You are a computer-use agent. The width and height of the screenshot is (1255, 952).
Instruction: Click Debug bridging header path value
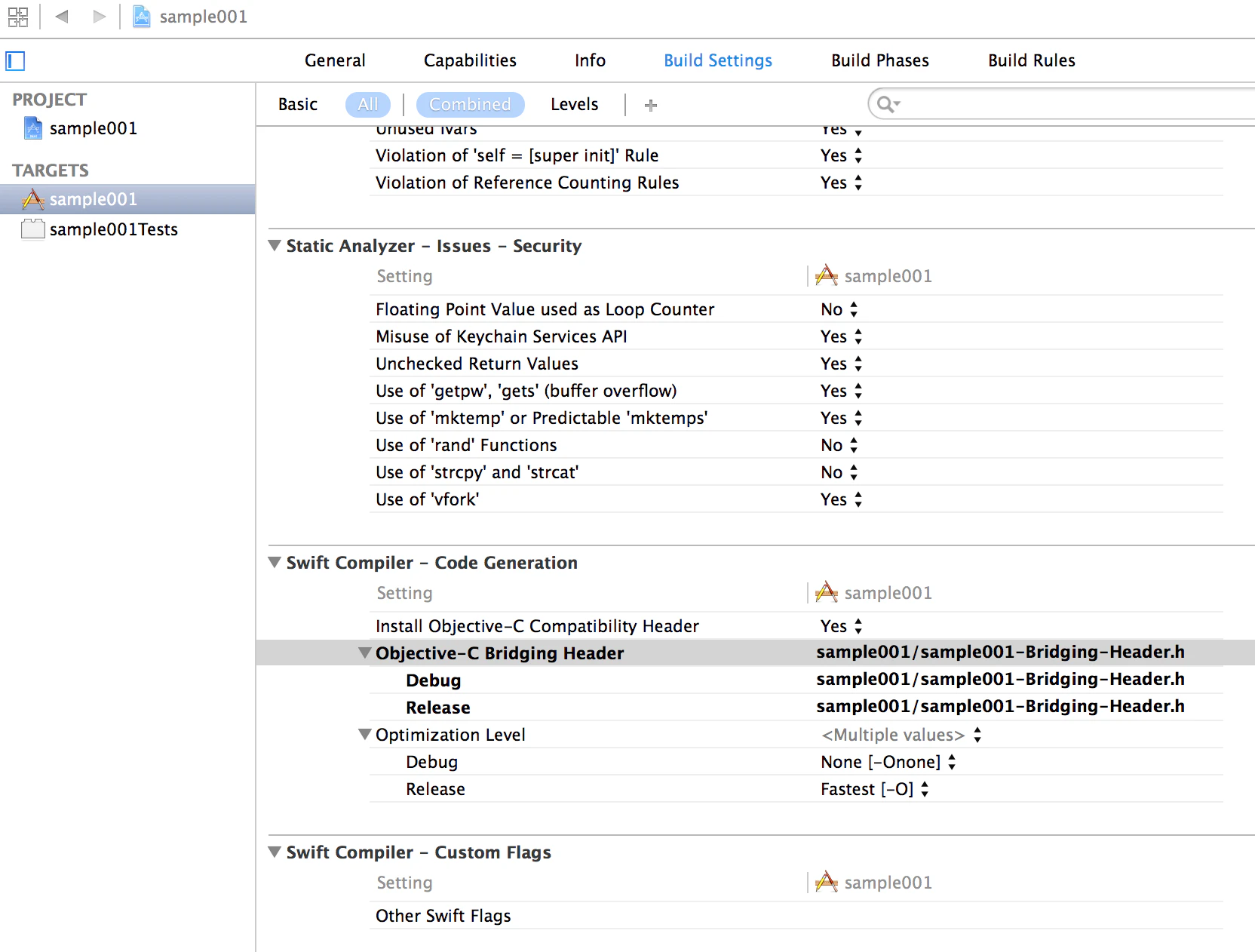point(1000,680)
